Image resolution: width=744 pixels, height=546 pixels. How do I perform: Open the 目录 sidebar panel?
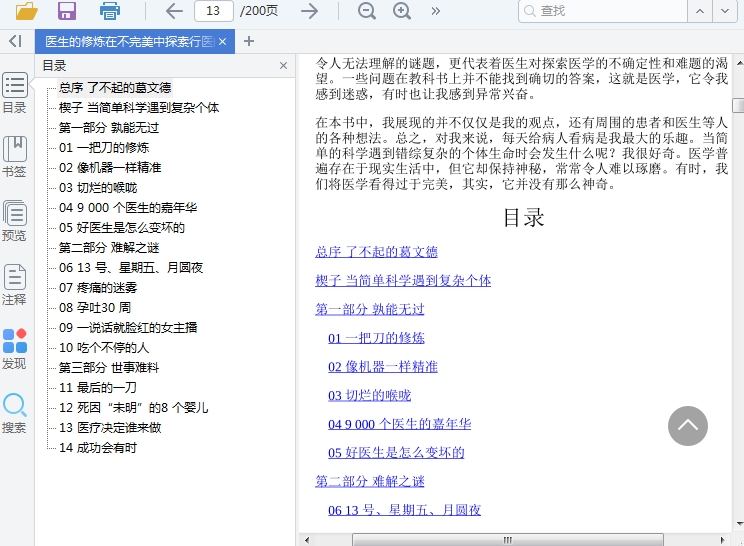15,93
